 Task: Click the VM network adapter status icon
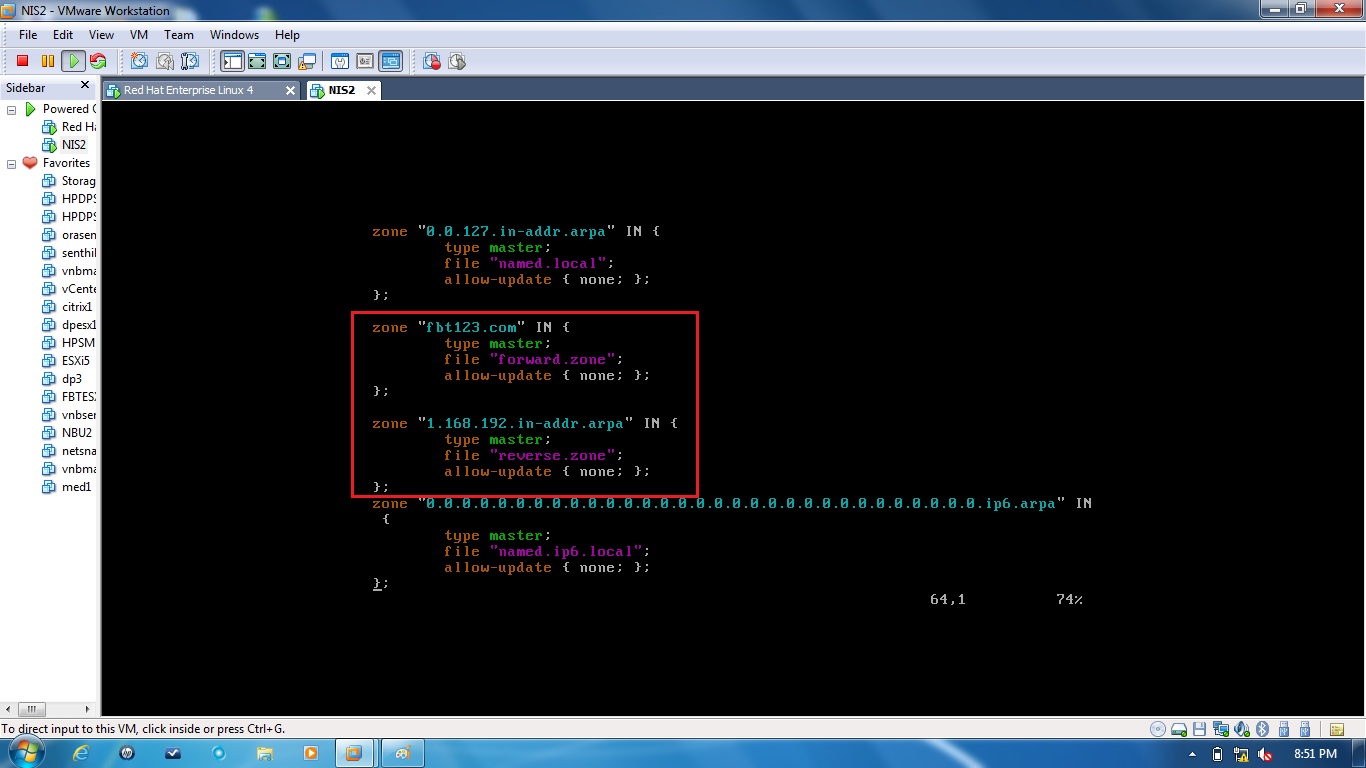click(1219, 729)
